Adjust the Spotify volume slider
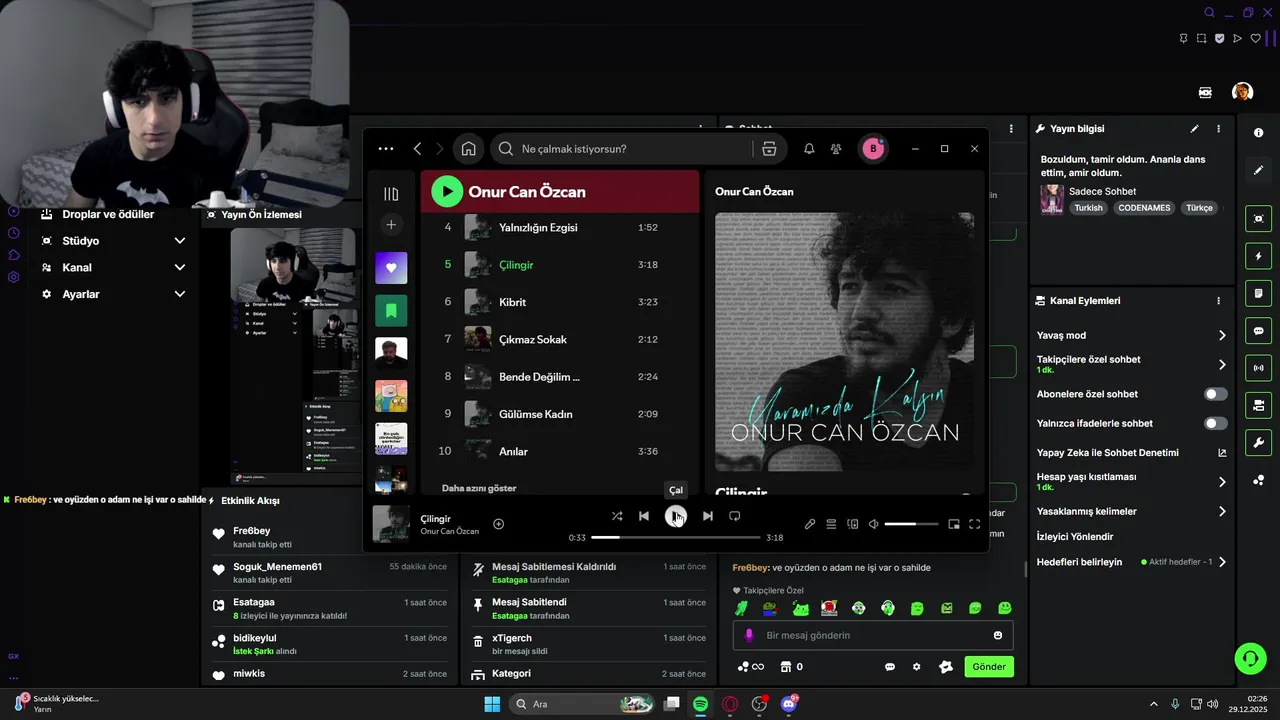This screenshot has height=720, width=1280. [x=912, y=524]
